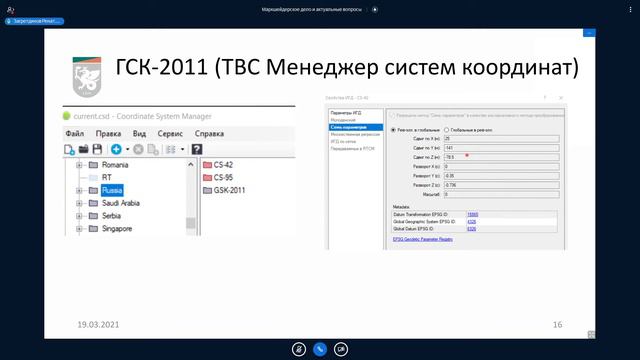The height and width of the screenshot is (360, 640).
Task: Click the Сдвиг по Z input field
Action: point(502,157)
